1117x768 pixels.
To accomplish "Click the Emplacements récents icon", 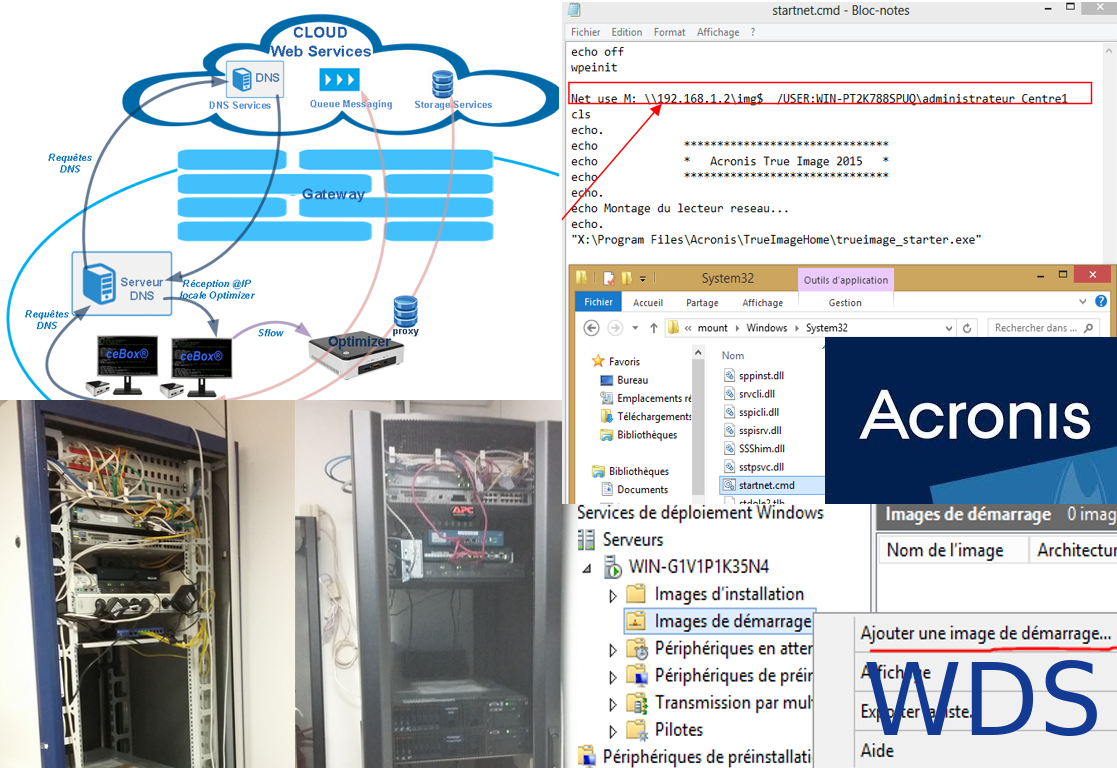I will [x=606, y=398].
